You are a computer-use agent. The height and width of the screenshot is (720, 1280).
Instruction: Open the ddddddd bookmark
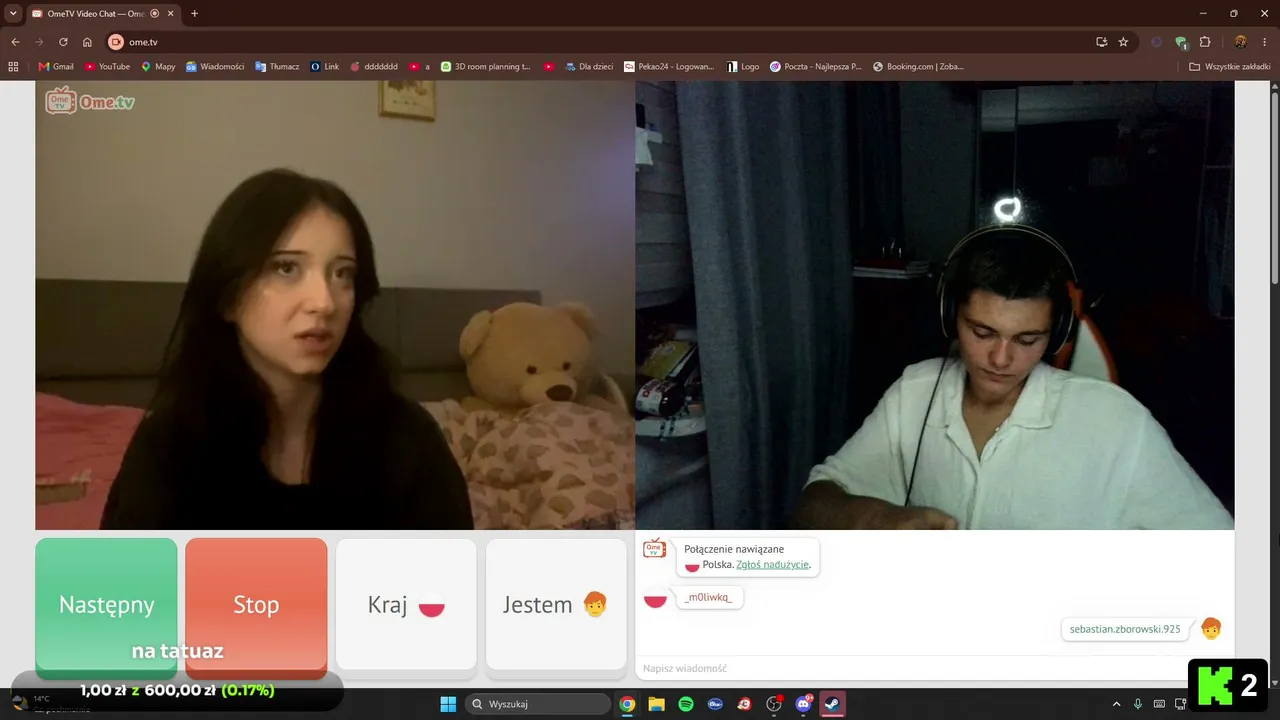pos(374,67)
